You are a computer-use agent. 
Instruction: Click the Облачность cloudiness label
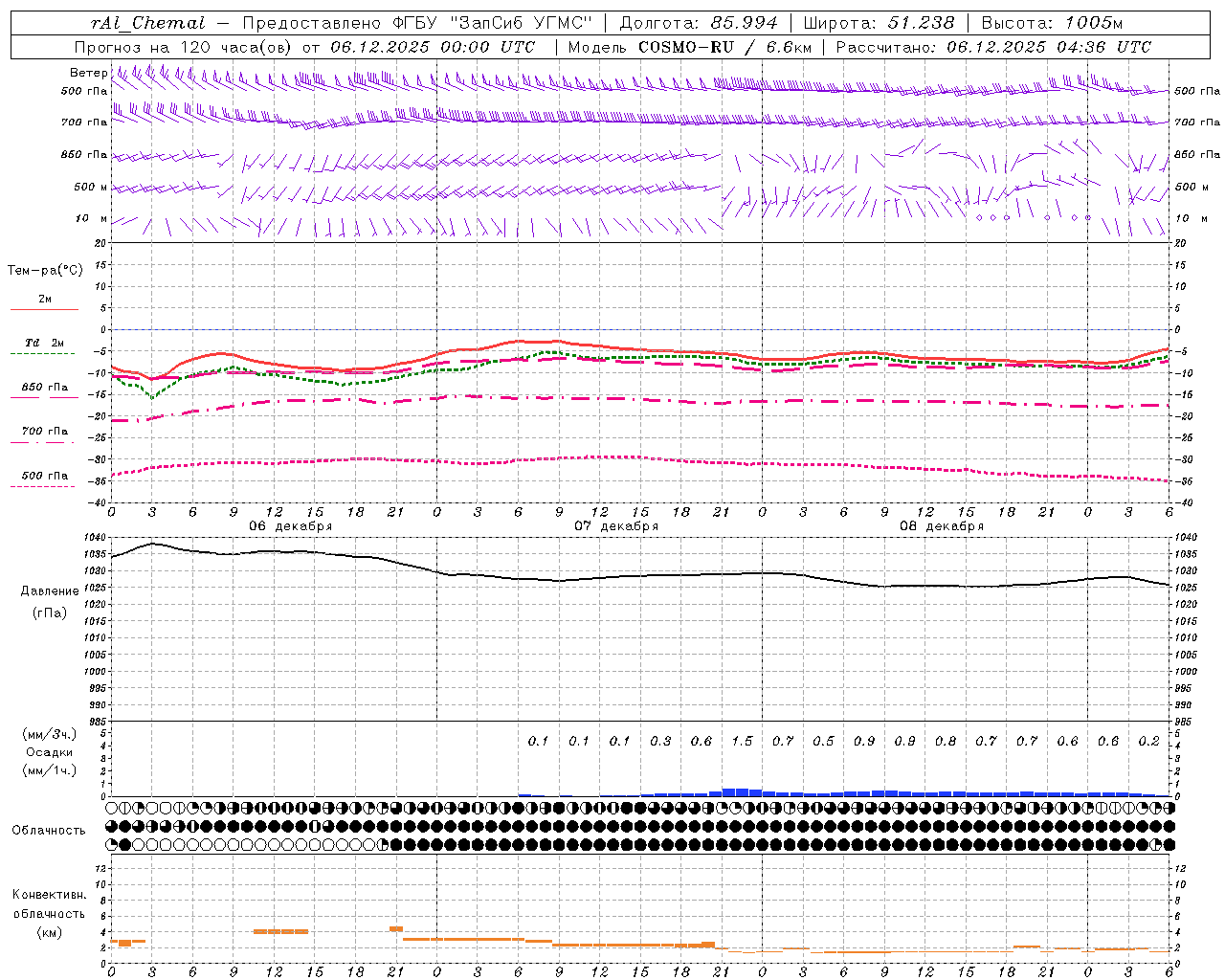[x=49, y=830]
